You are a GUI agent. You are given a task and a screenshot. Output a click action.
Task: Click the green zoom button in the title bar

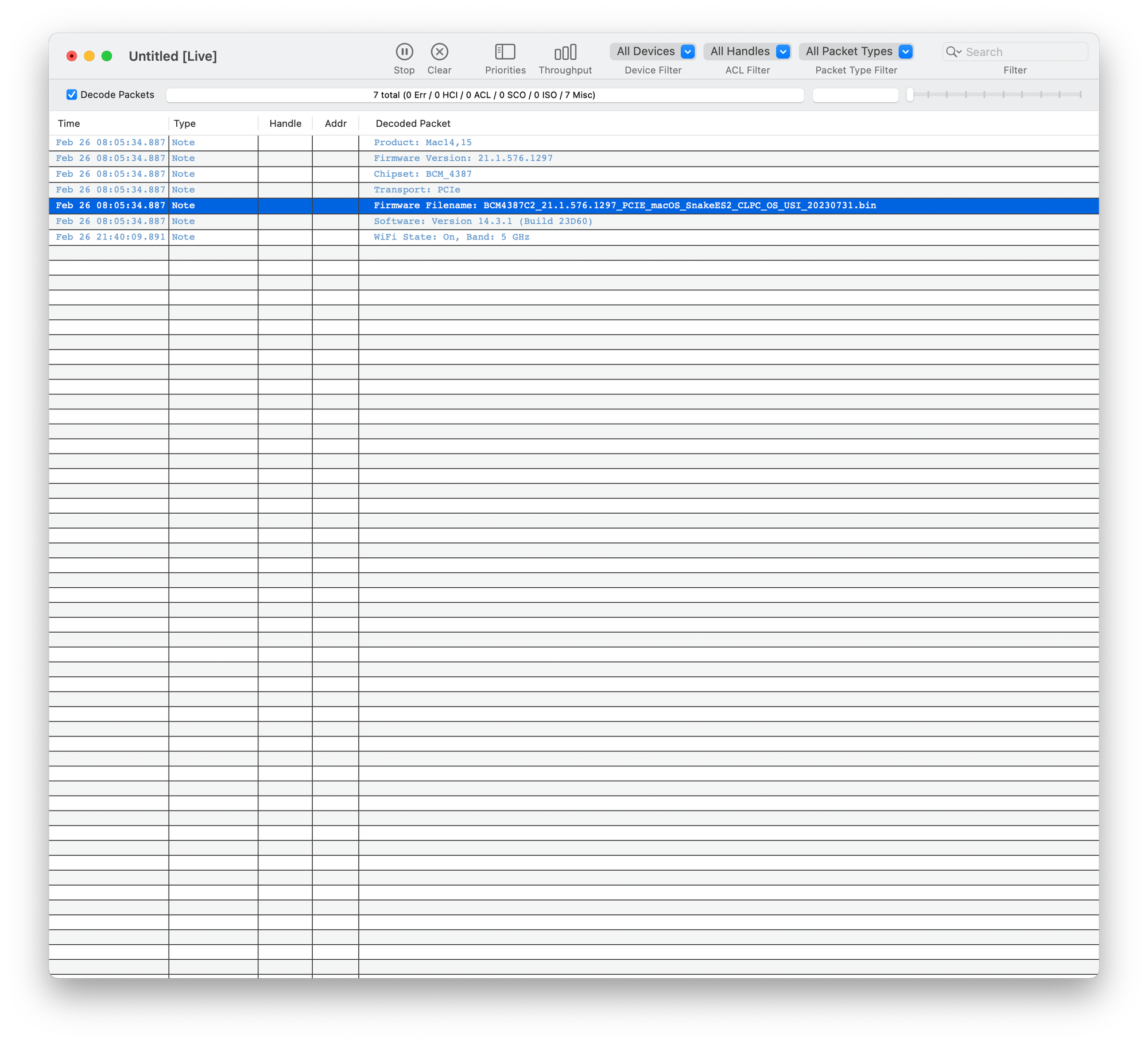[107, 56]
